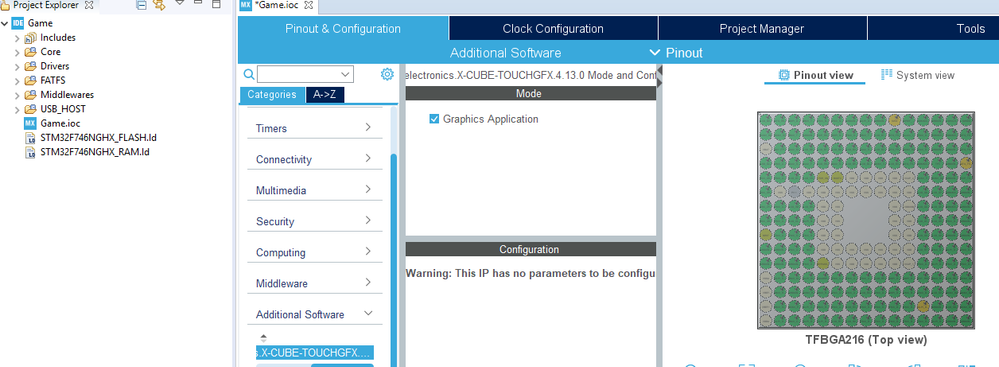
Task: Click the Middlewares folder icon
Action: 31,94
